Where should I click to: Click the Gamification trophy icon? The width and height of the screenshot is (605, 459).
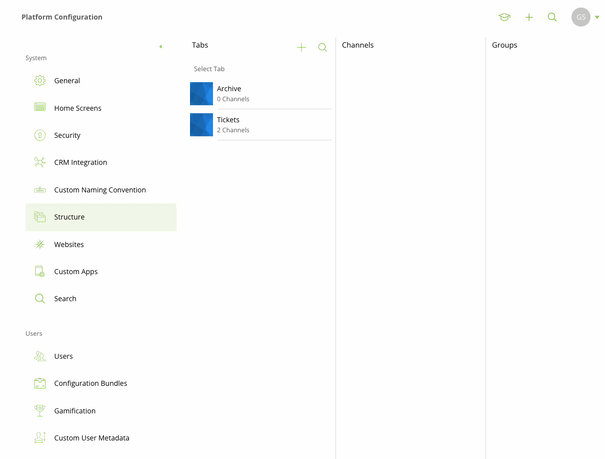point(40,411)
